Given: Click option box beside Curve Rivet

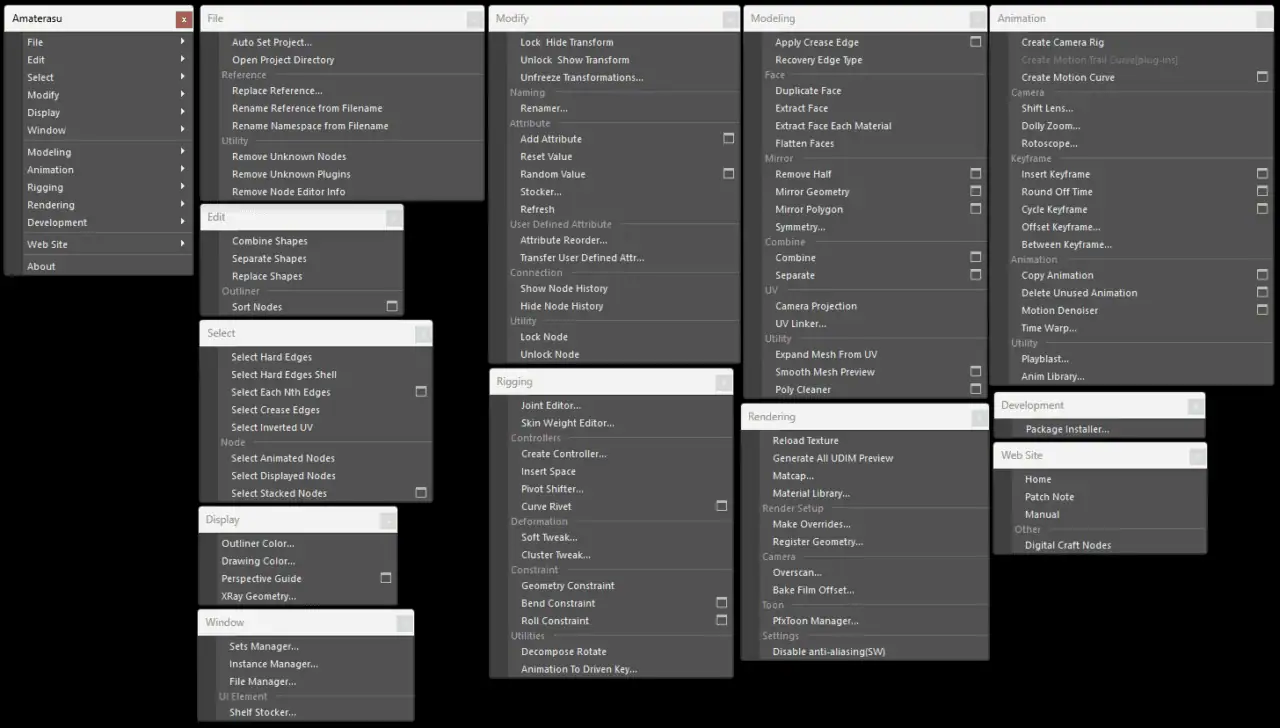Looking at the screenshot, I should [721, 507].
